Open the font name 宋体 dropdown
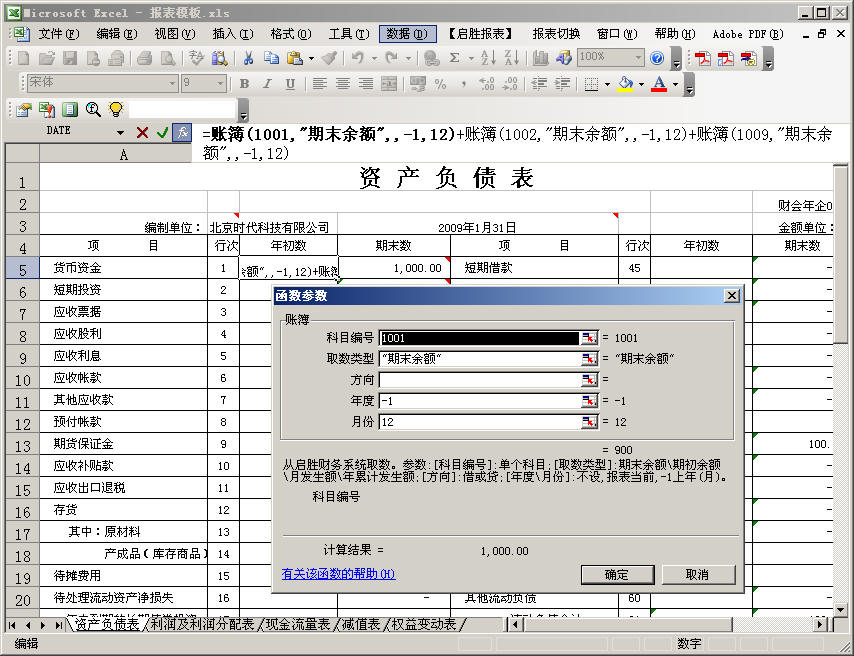The height and width of the screenshot is (656, 854). pyautogui.click(x=172, y=84)
